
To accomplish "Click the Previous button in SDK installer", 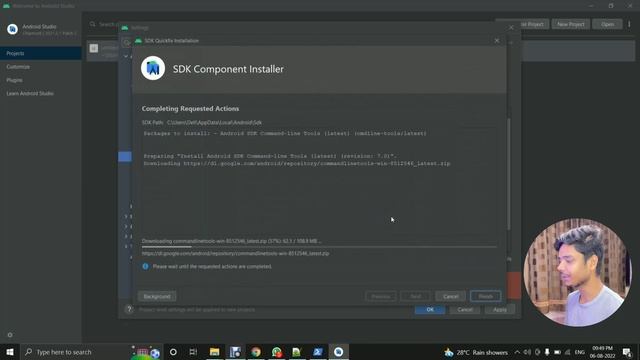I will (380, 296).
